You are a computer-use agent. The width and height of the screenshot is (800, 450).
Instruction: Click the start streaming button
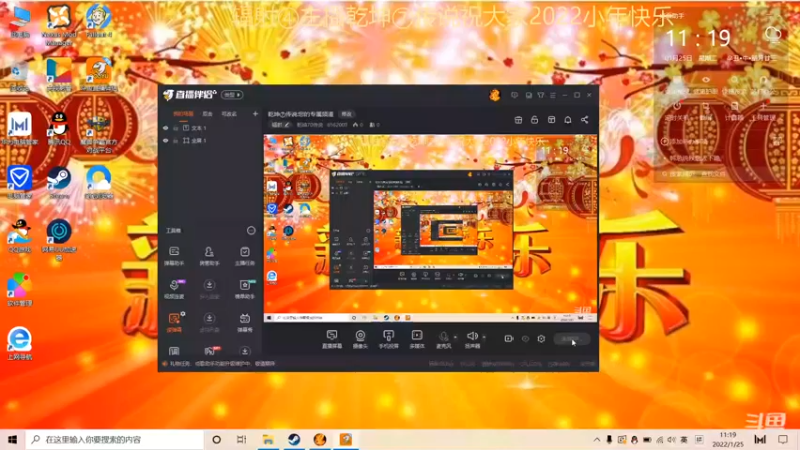[571, 339]
